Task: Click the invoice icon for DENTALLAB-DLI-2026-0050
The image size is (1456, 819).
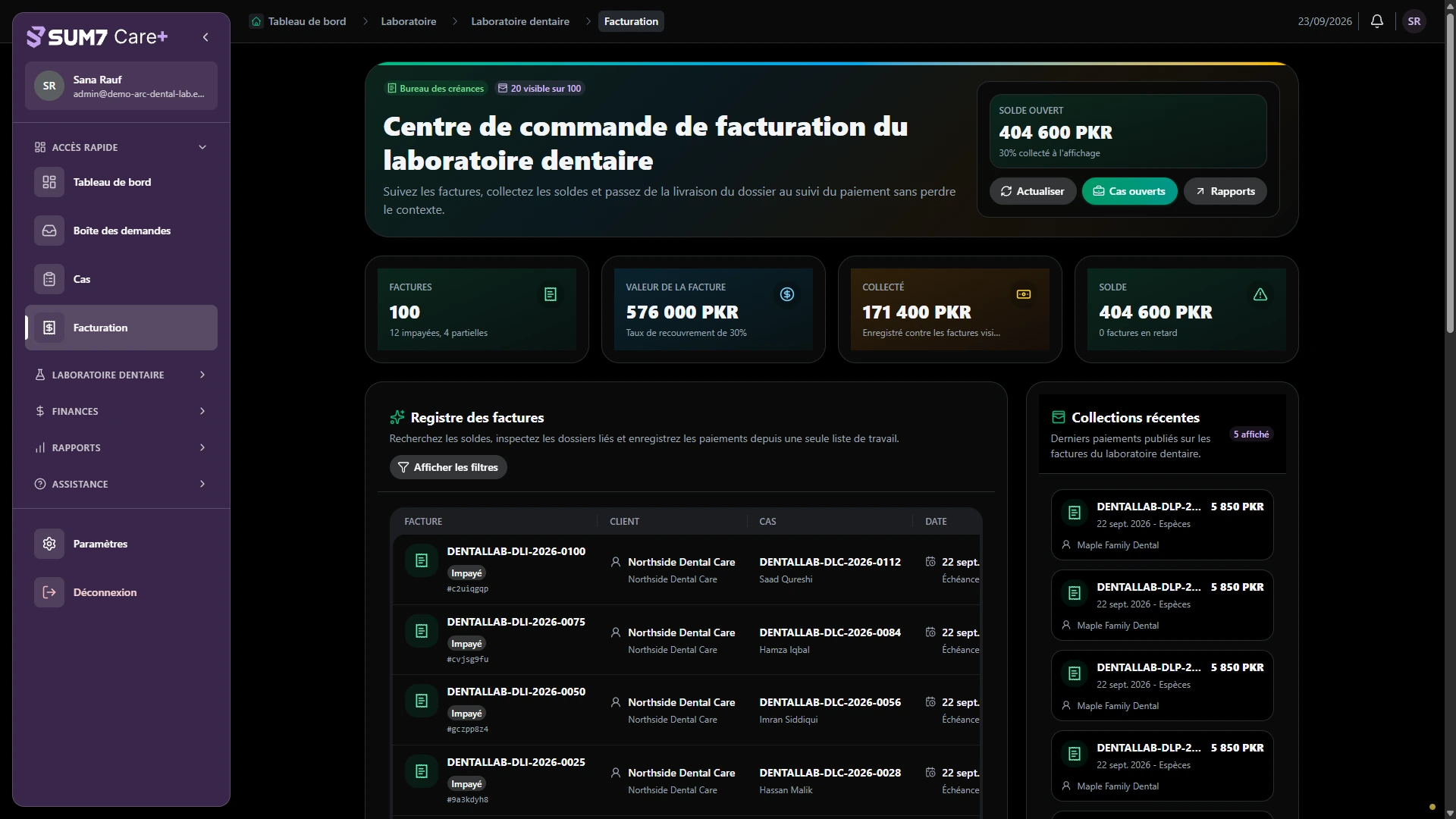Action: coord(422,701)
